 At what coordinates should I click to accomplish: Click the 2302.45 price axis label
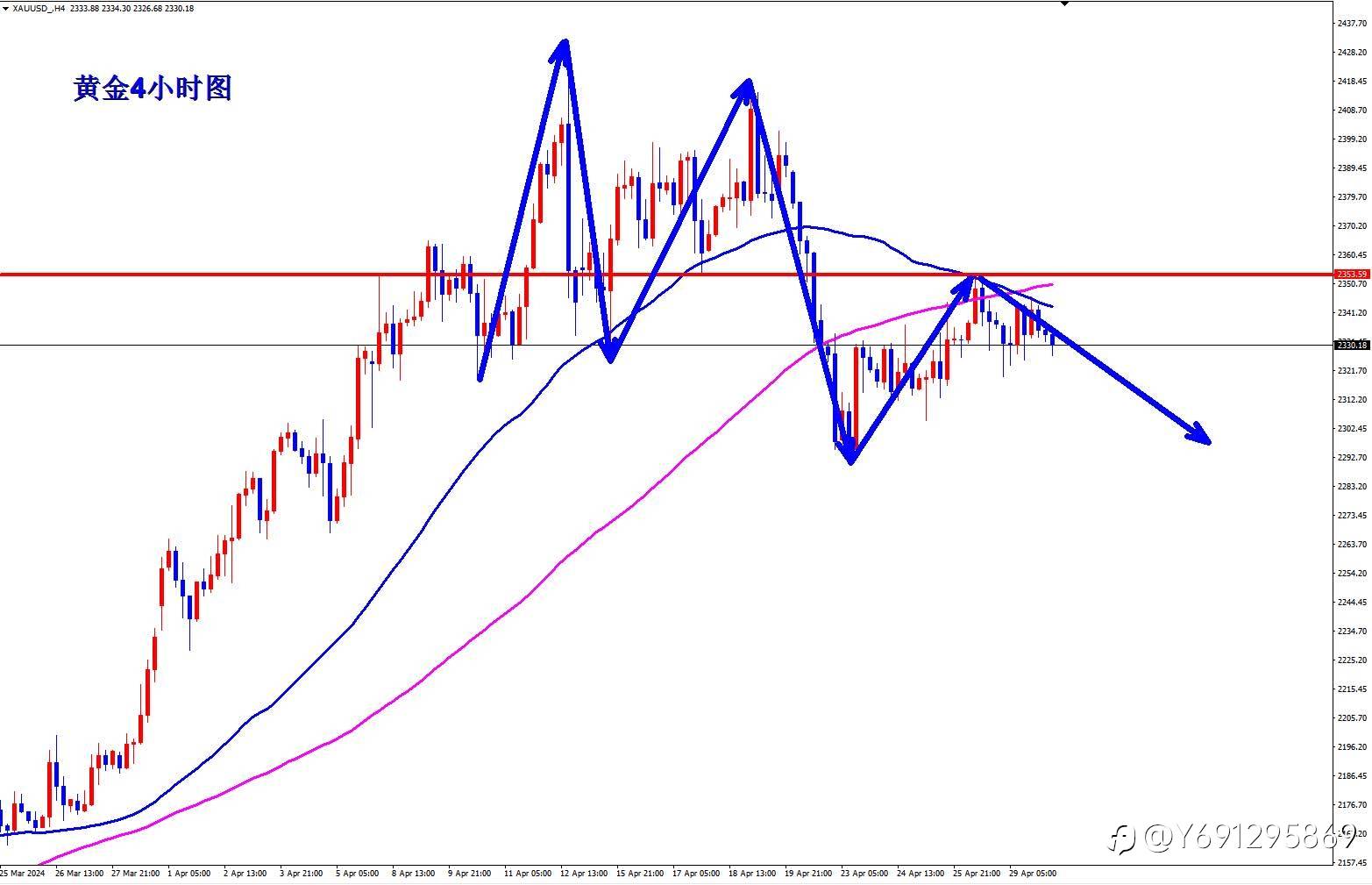coord(1353,429)
